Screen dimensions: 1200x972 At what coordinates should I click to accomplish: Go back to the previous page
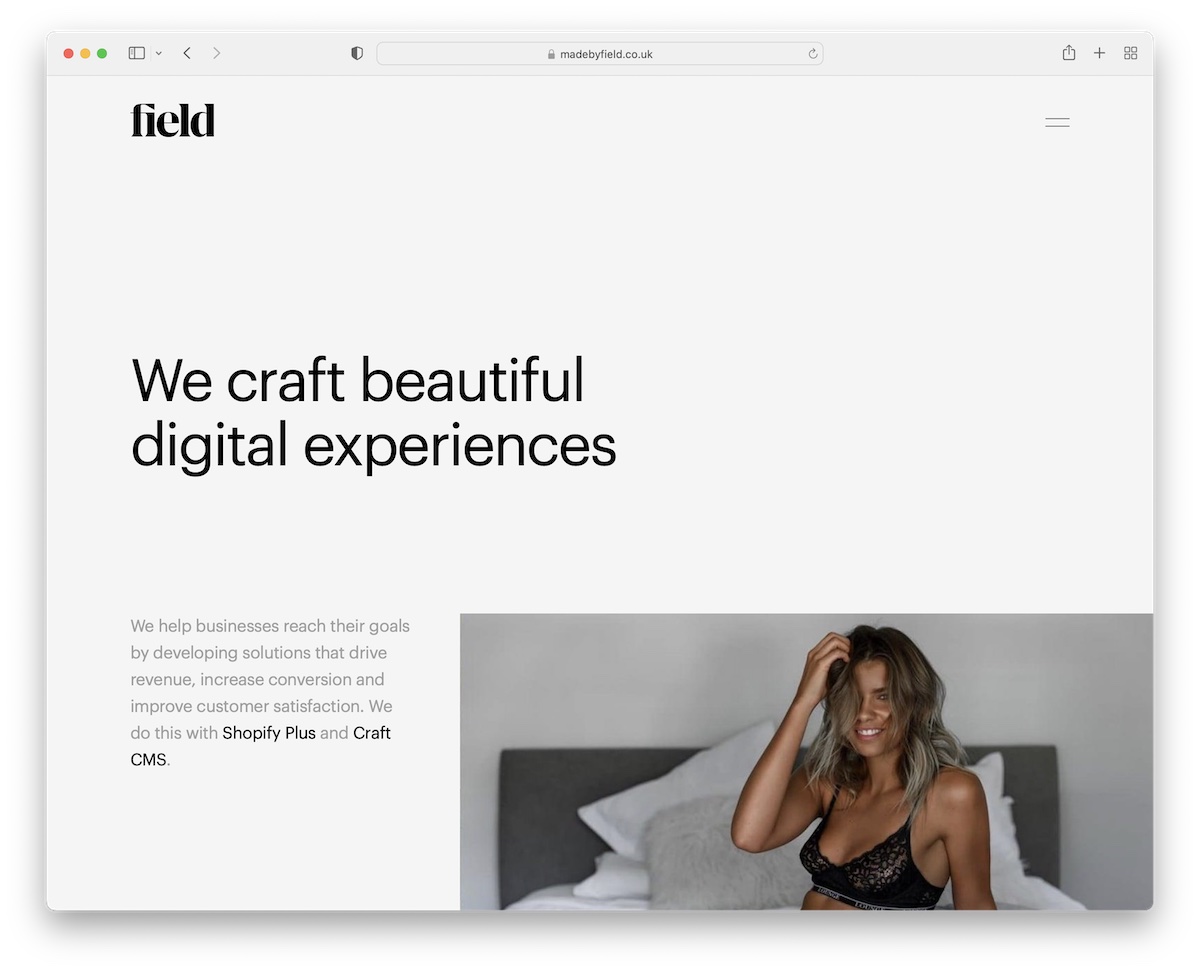click(186, 53)
